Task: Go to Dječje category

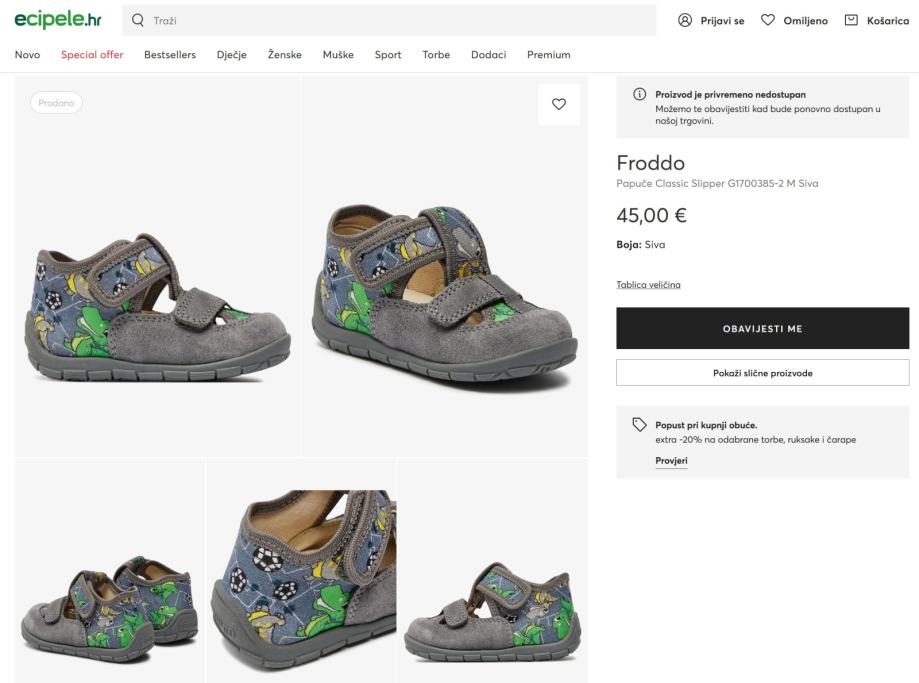Action: [x=231, y=55]
